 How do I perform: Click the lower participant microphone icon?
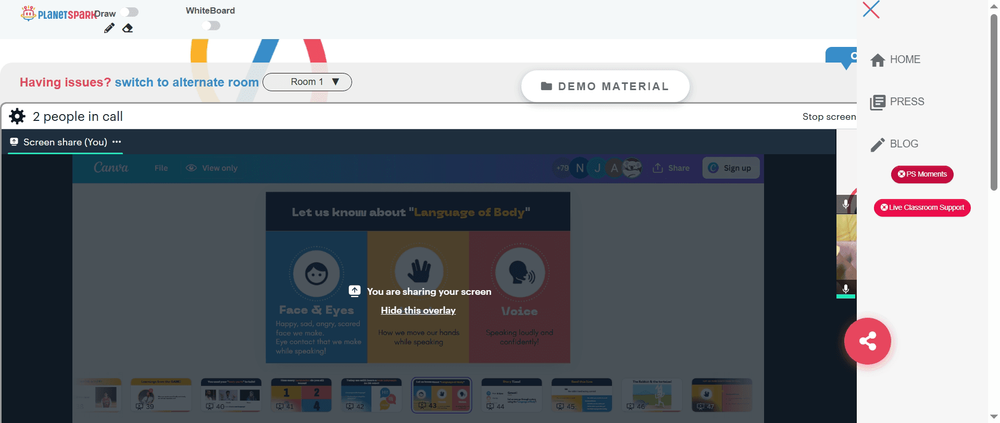click(x=846, y=288)
